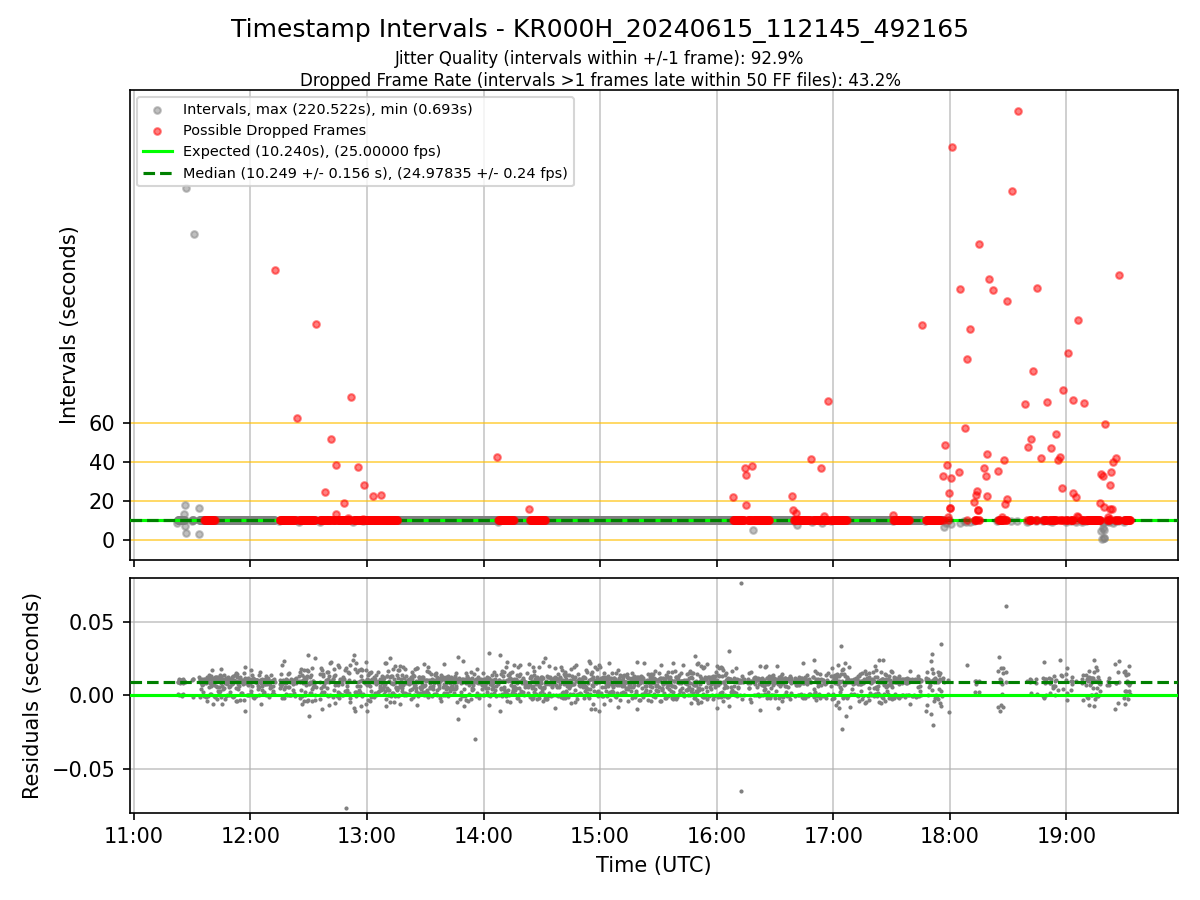
Task: Click the '0' tick label on the intervals y-axis
Action: [x=109, y=540]
